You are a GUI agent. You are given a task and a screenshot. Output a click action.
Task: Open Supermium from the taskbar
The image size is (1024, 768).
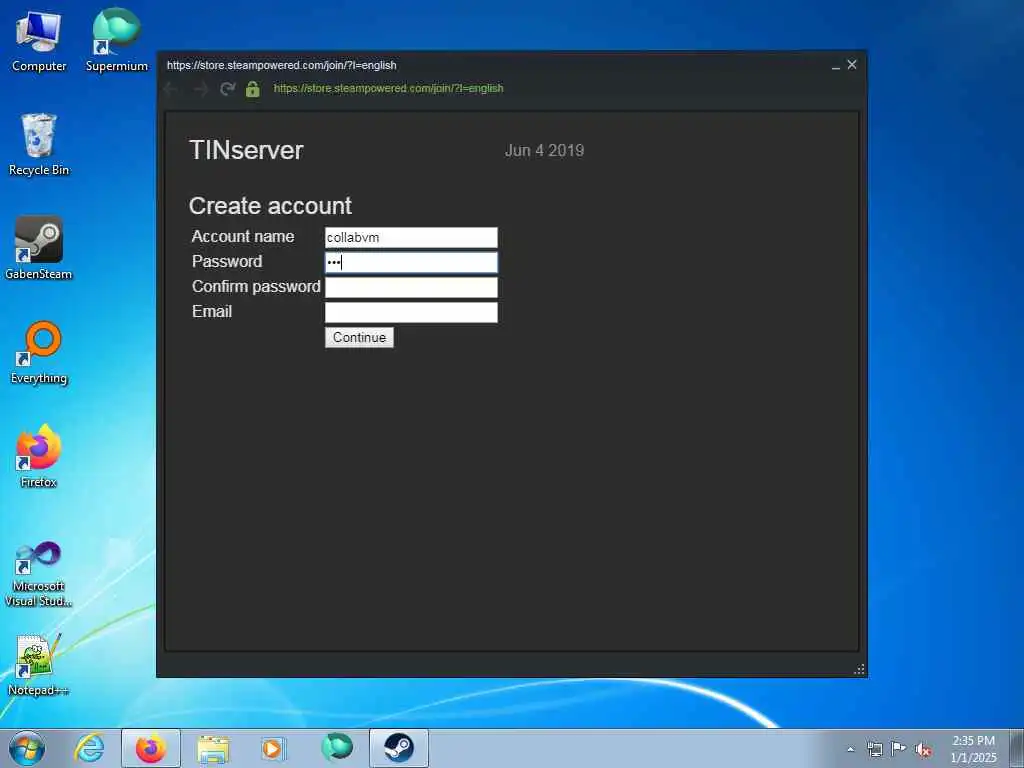(x=337, y=748)
